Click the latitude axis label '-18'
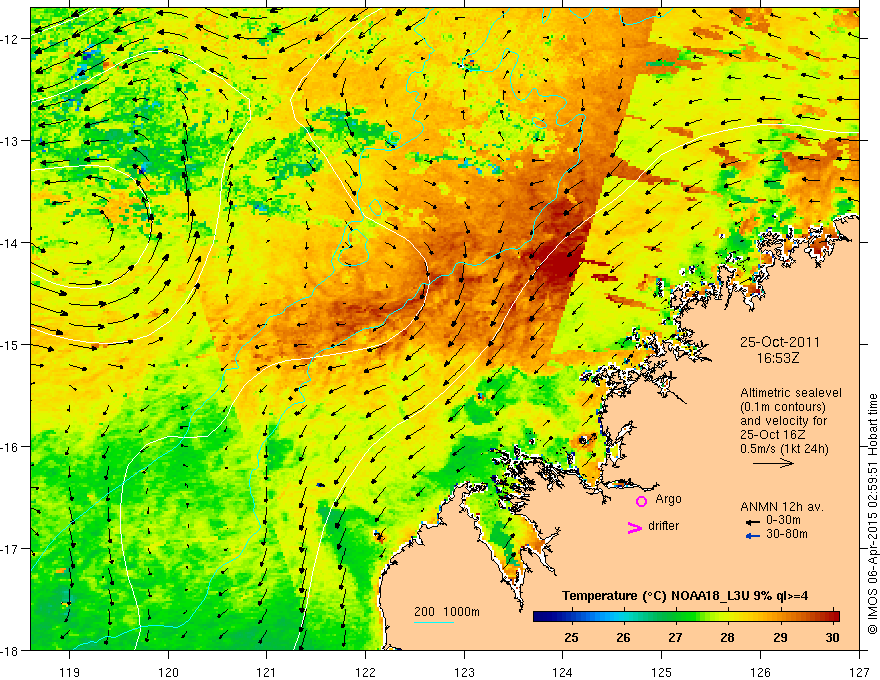 11,650
